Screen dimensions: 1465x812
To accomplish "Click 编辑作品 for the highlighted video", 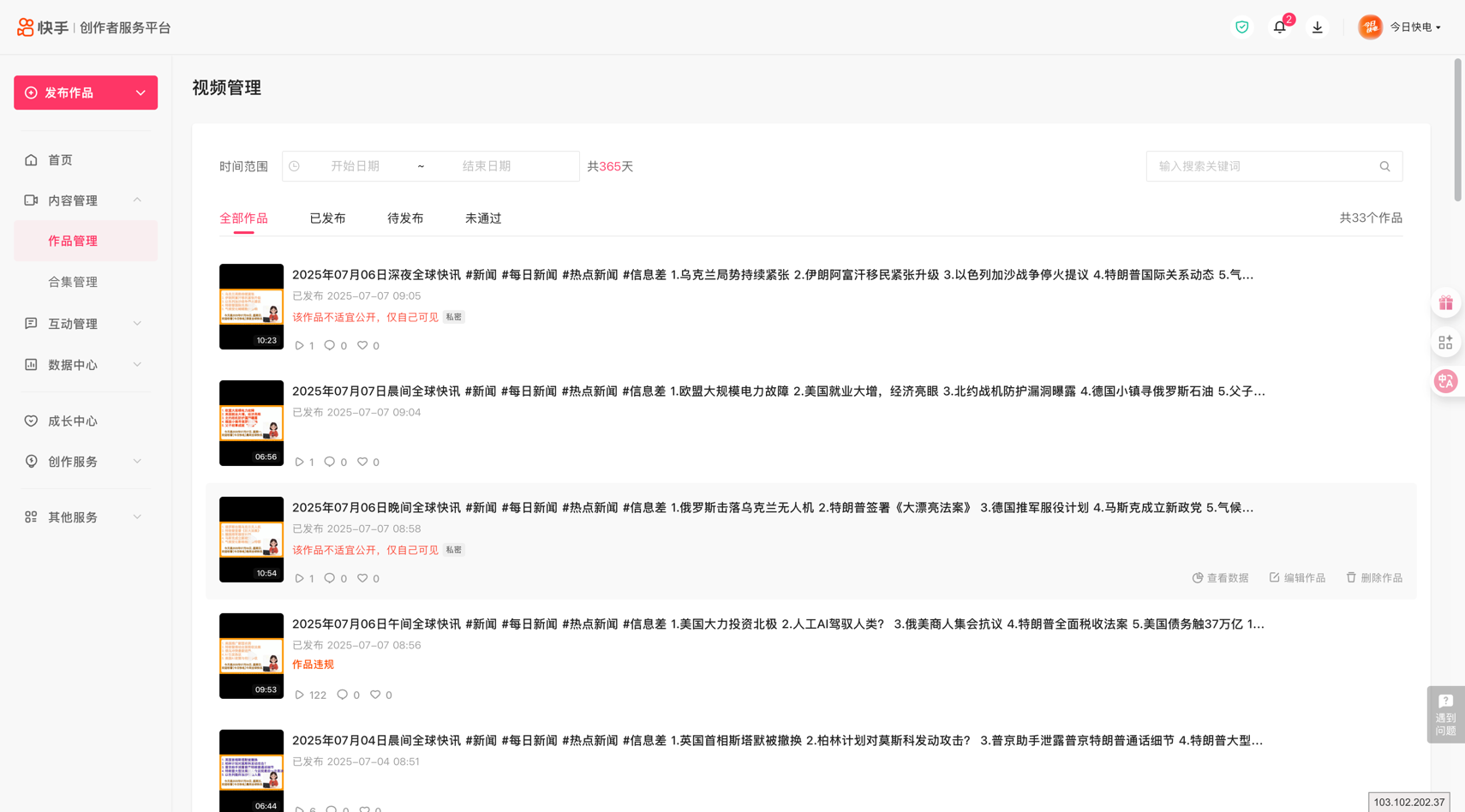I will pyautogui.click(x=1297, y=578).
